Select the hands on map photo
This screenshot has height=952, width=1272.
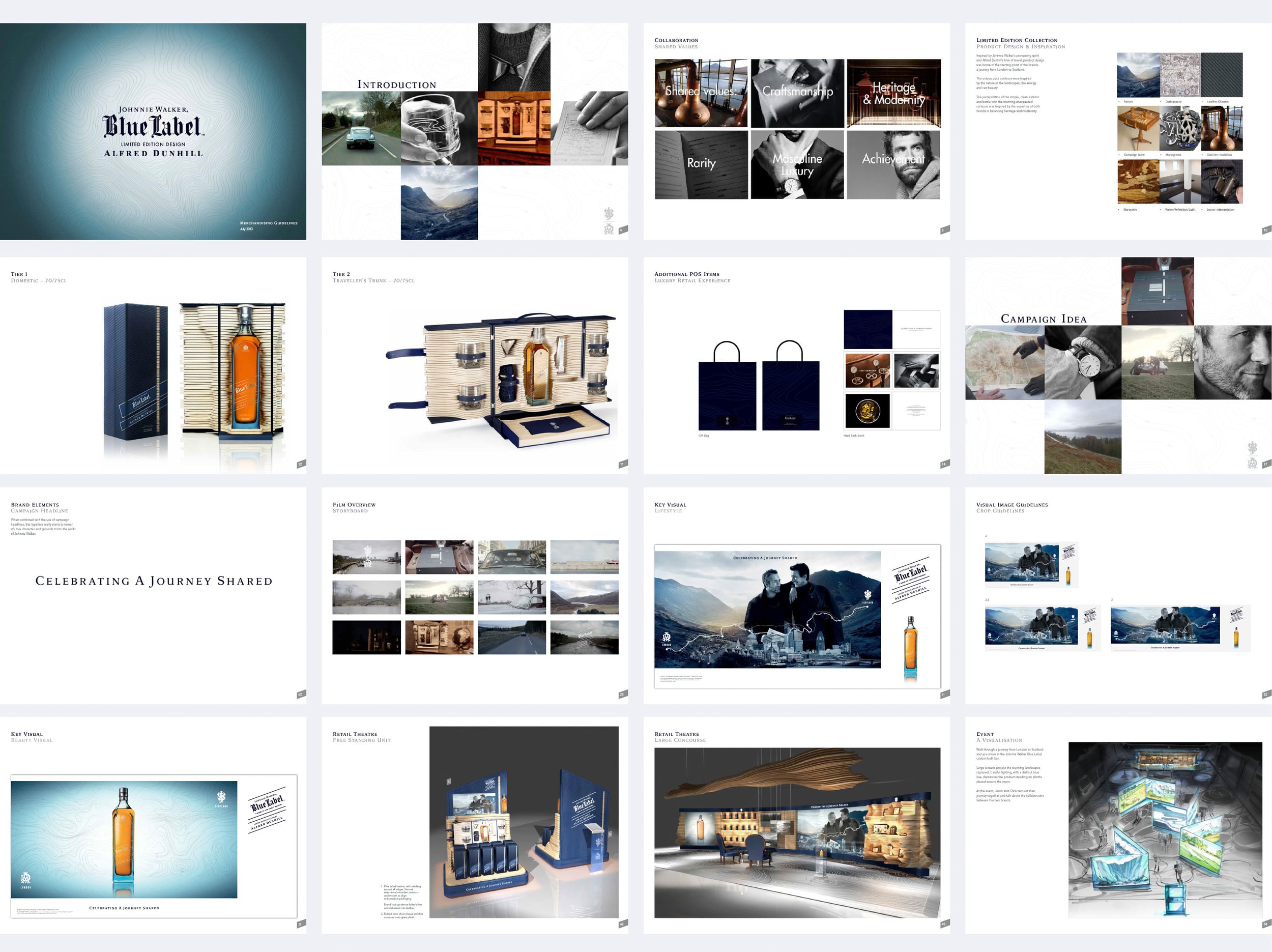(1004, 362)
